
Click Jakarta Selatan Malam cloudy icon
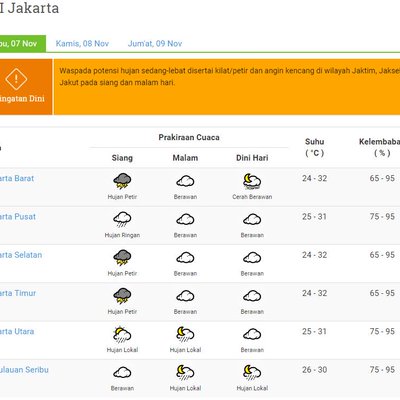point(185,258)
